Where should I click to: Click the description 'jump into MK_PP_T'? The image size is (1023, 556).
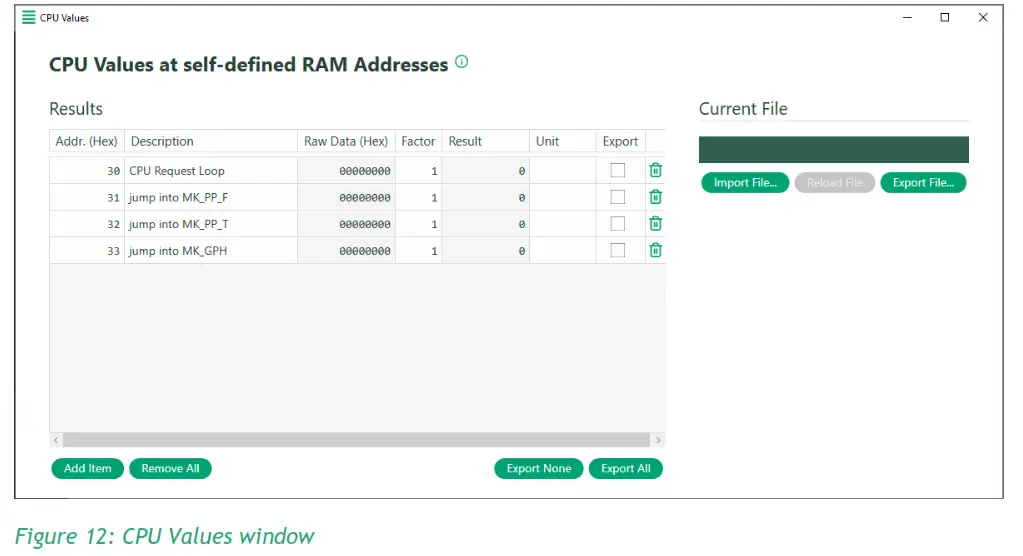click(179, 224)
